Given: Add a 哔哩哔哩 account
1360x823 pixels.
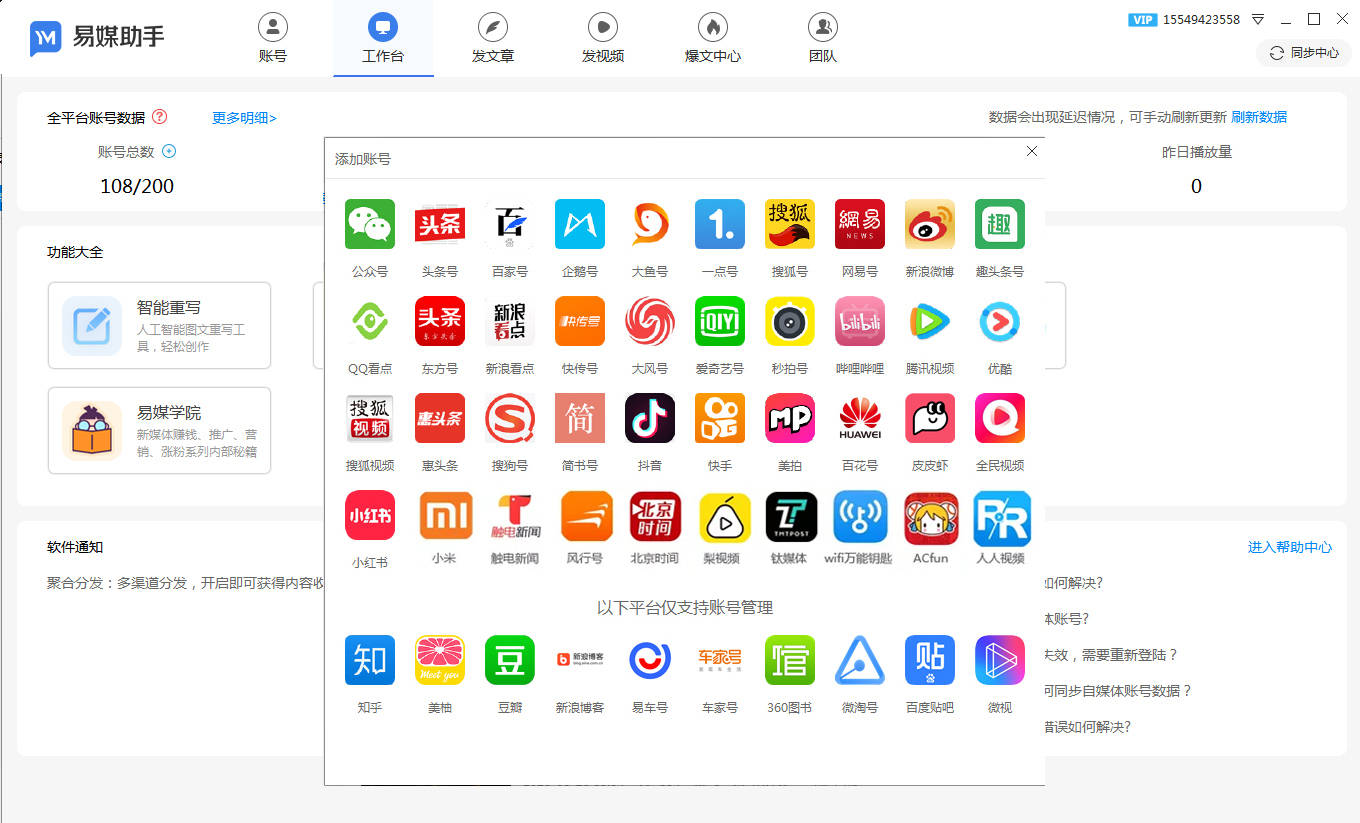Looking at the screenshot, I should (860, 321).
